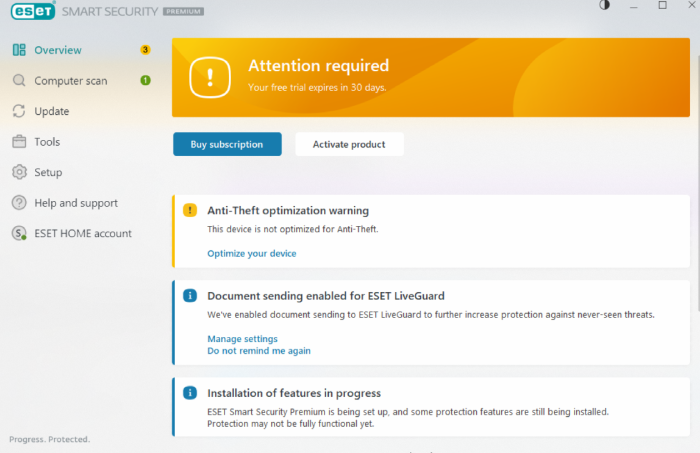Click the Overview dashboard icon in the sidebar
The image size is (700, 453).
coord(19,50)
